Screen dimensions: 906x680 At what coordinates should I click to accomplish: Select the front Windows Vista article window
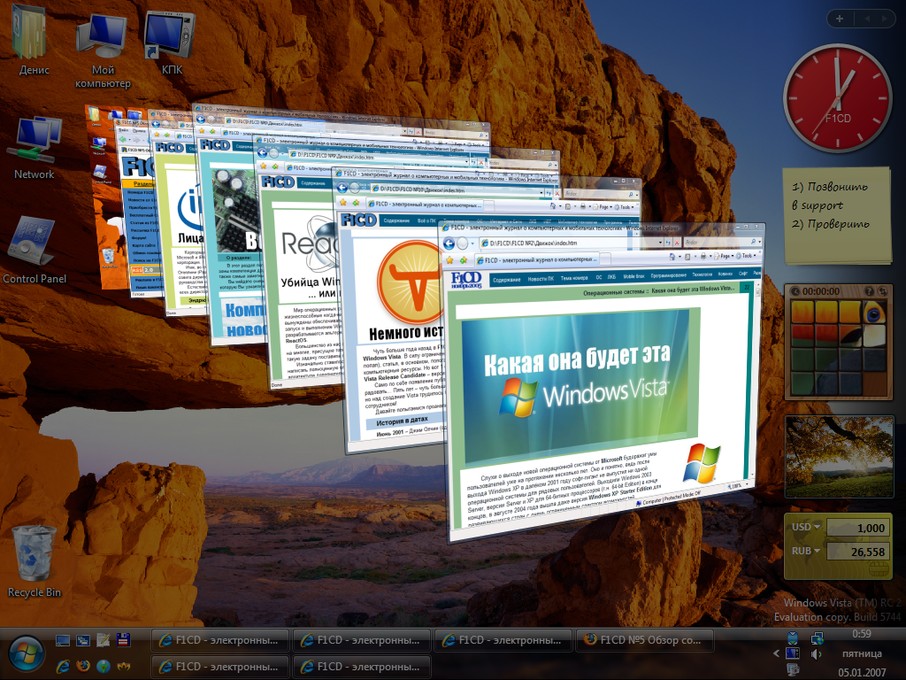[x=601, y=381]
